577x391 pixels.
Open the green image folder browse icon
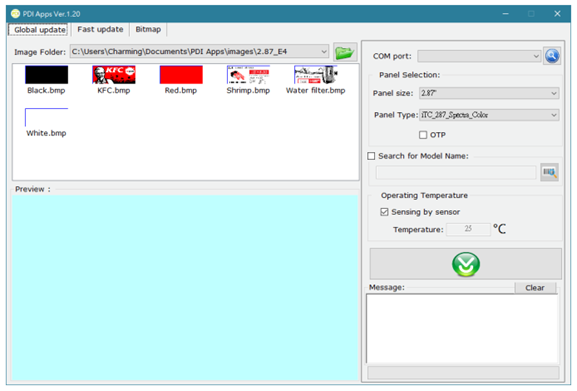(x=345, y=52)
